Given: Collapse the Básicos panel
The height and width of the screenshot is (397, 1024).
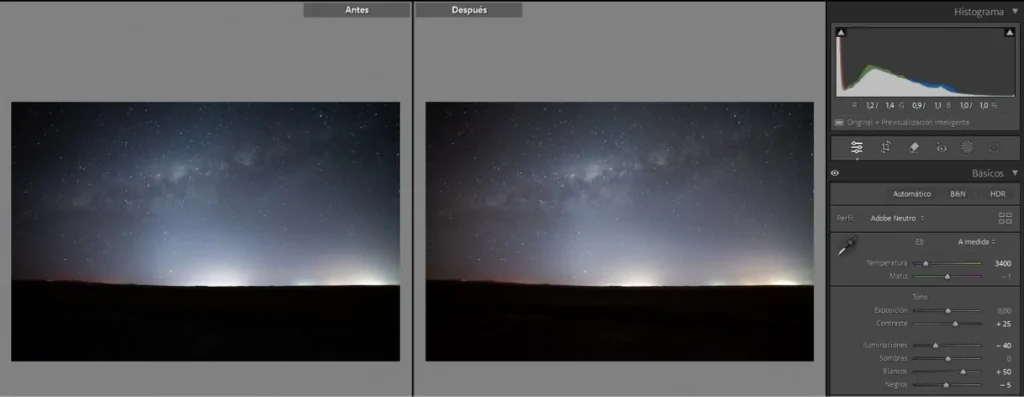Looking at the screenshot, I should pos(1015,173).
